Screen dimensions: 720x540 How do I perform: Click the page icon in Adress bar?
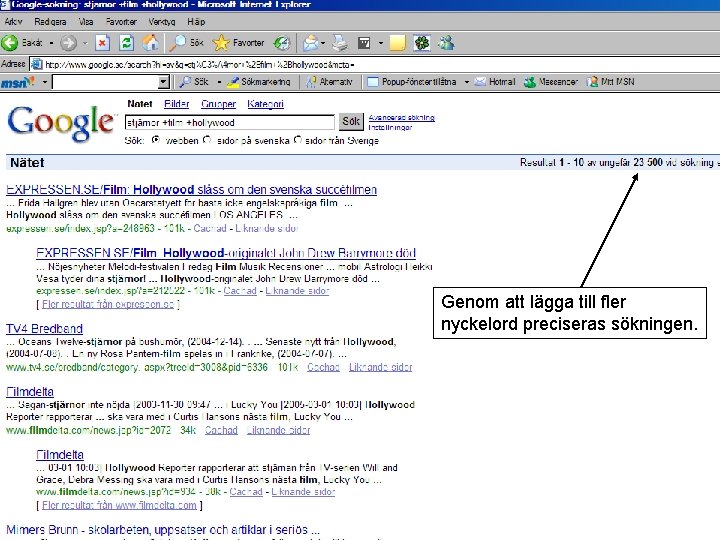[37, 64]
